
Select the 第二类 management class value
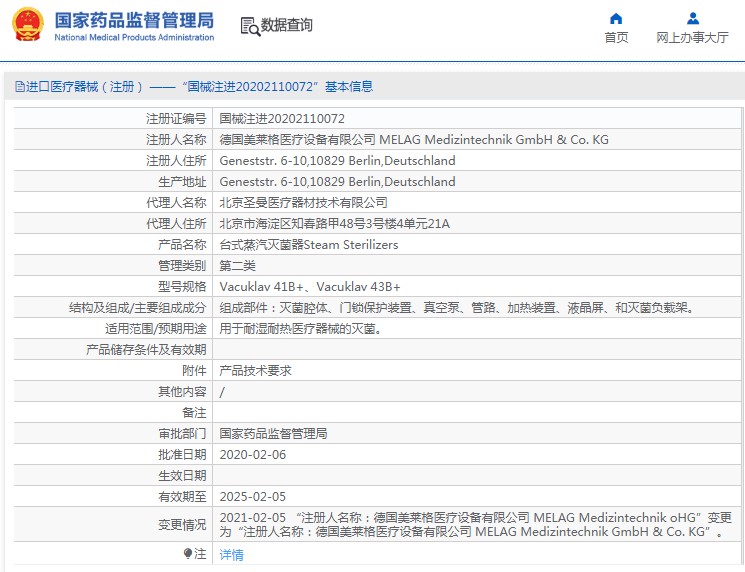(x=238, y=266)
